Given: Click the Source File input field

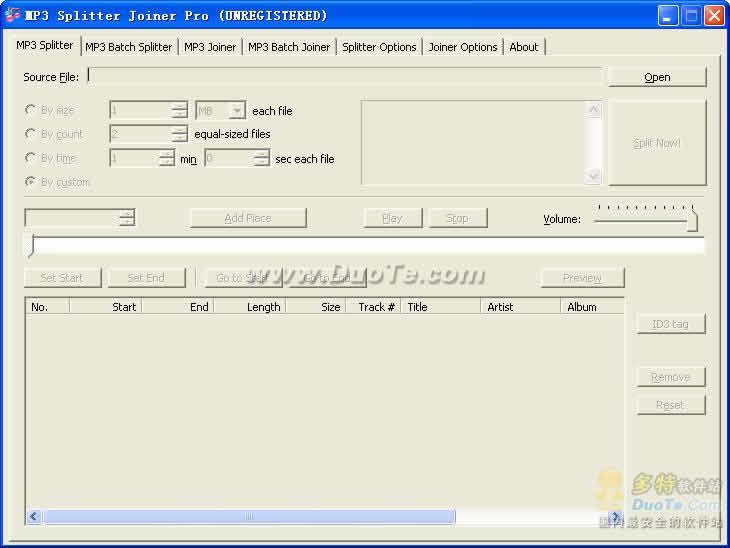Looking at the screenshot, I should [x=345, y=76].
